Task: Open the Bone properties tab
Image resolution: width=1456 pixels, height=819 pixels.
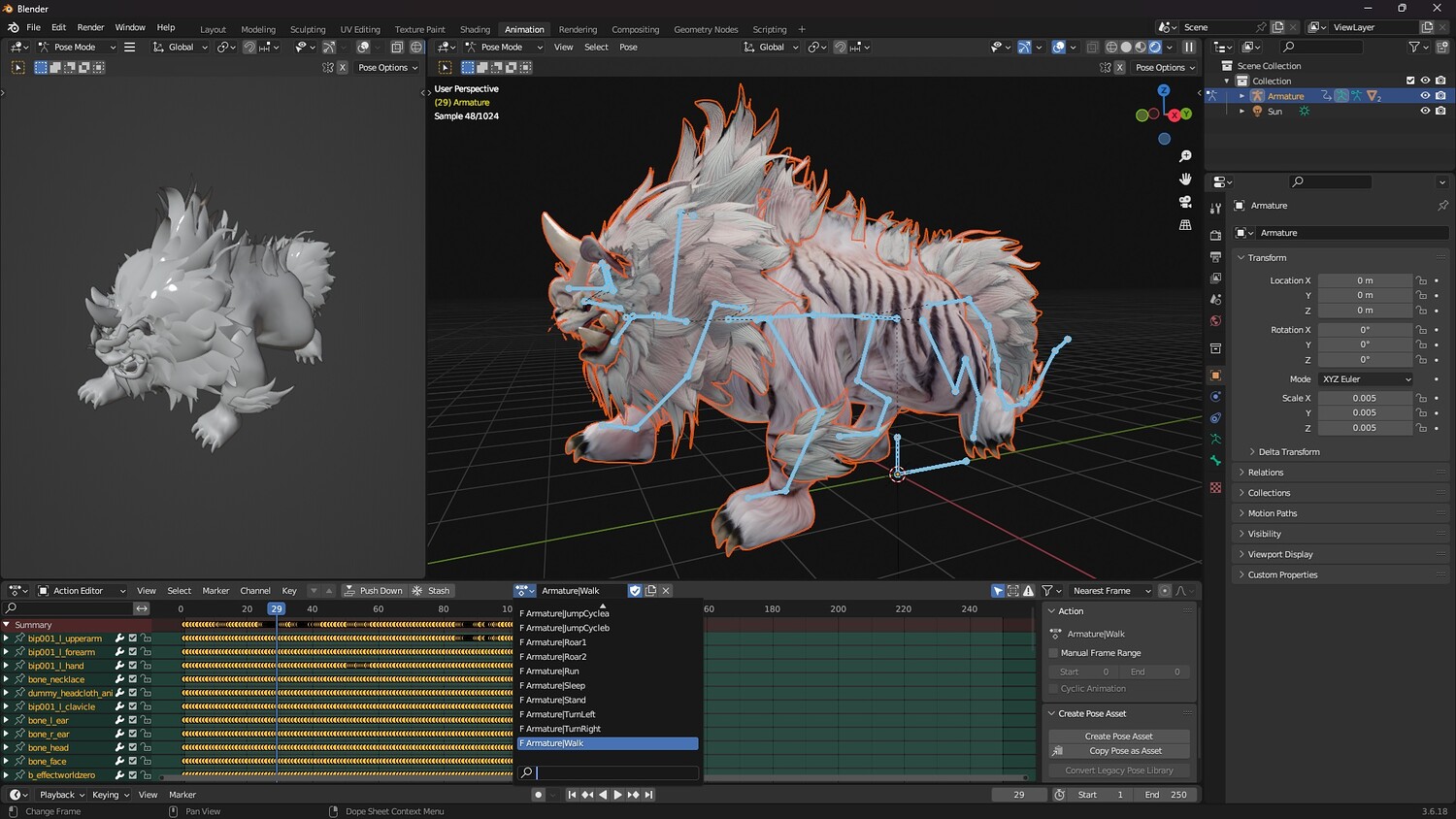Action: tap(1215, 460)
